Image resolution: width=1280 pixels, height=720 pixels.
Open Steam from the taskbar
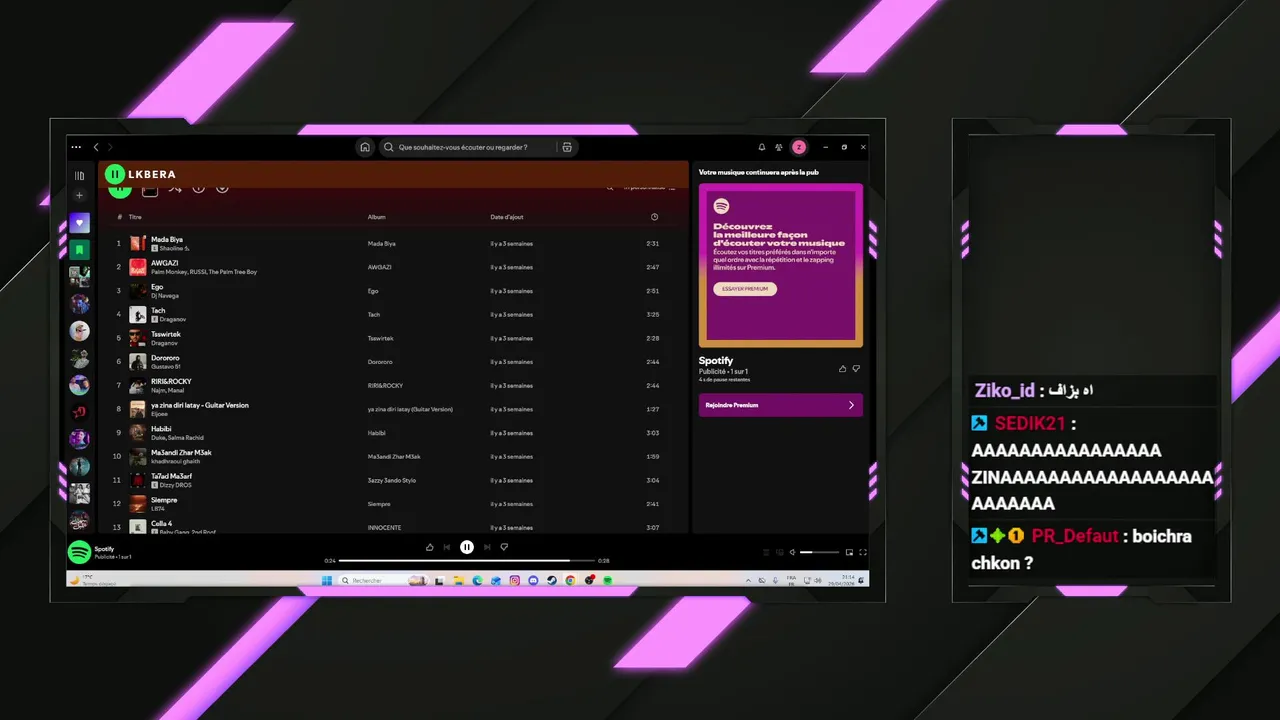(552, 580)
